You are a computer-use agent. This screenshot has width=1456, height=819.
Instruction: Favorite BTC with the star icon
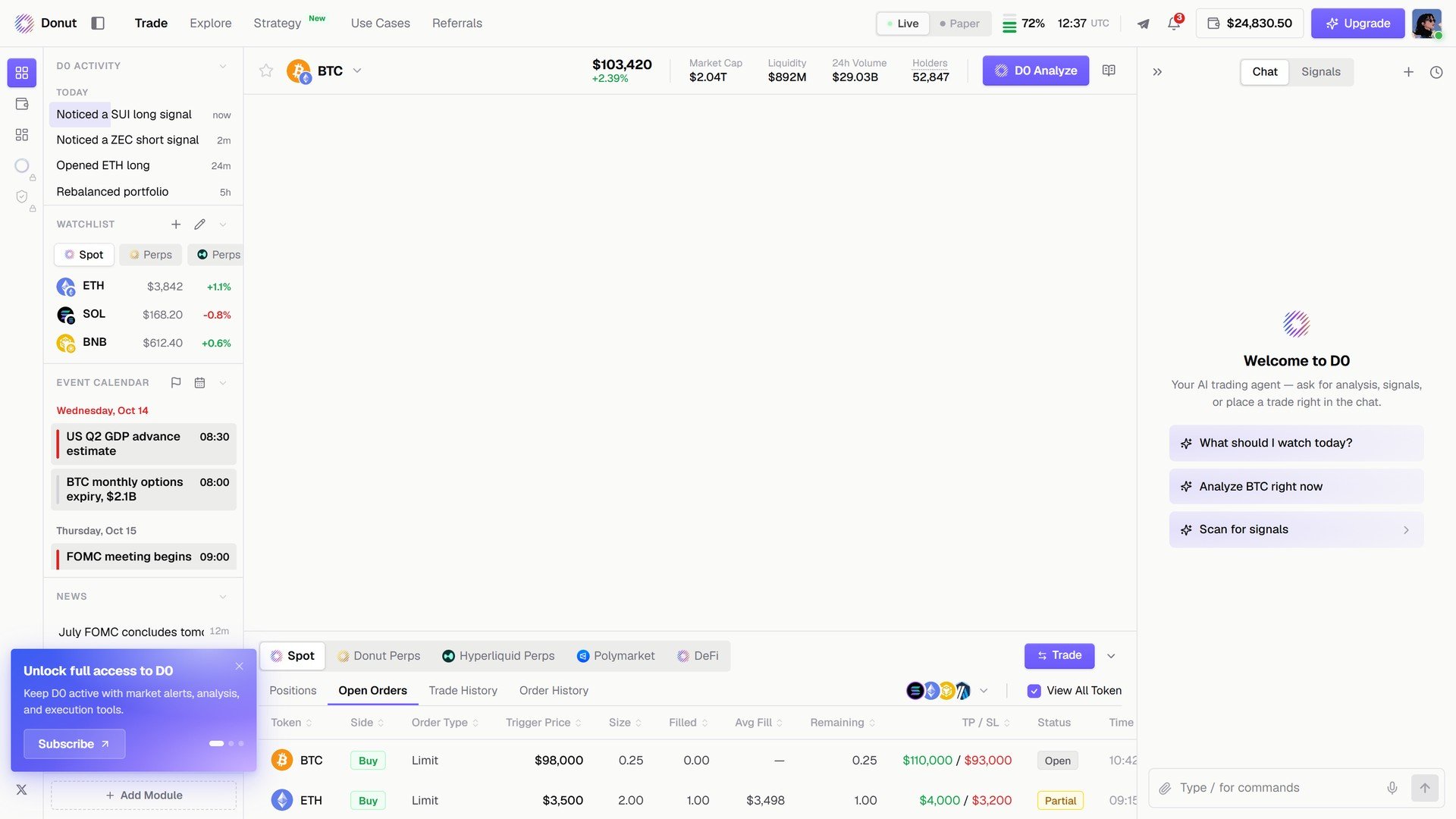click(266, 71)
